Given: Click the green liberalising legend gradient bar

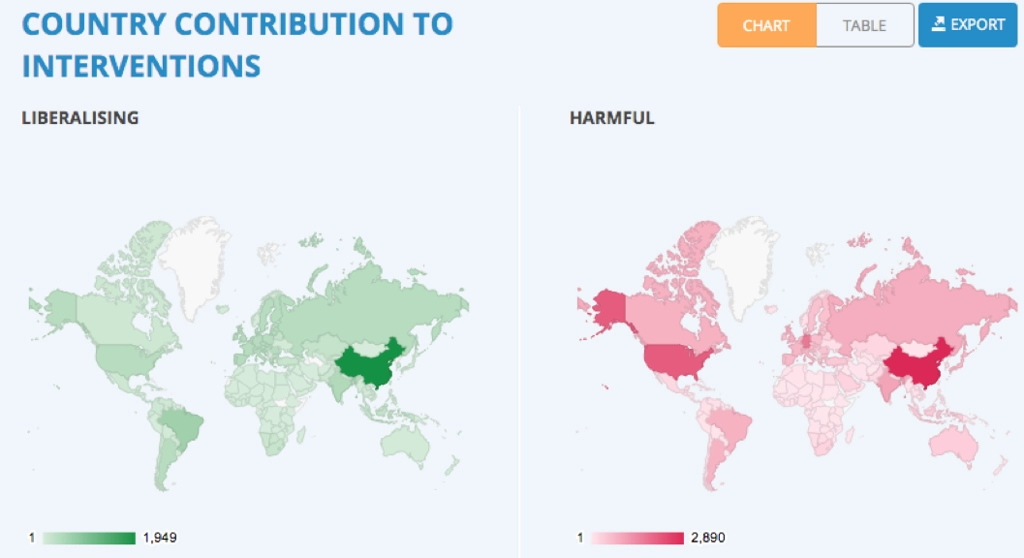Looking at the screenshot, I should coord(89,538).
